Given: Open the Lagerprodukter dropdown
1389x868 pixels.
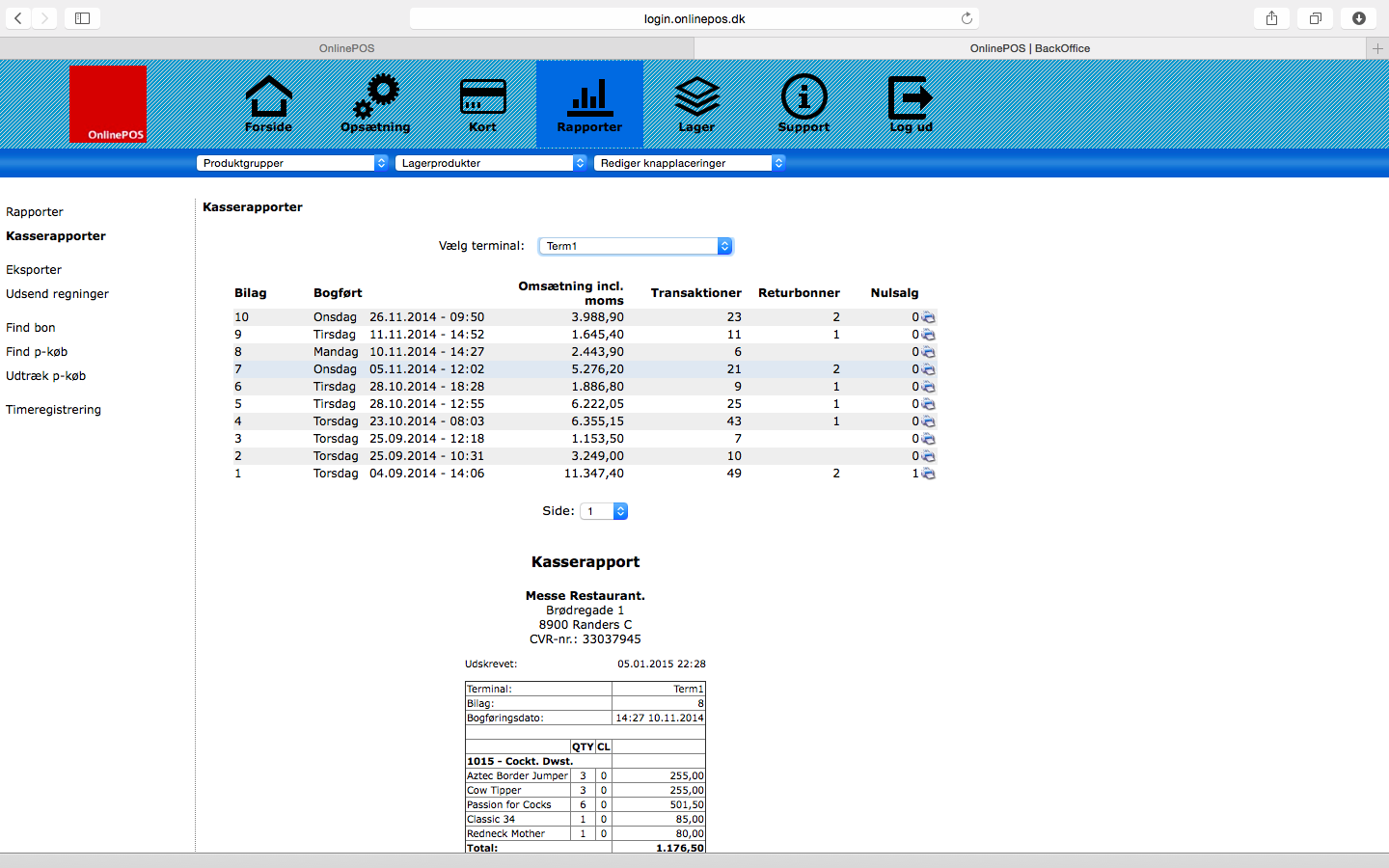Looking at the screenshot, I should 491,163.
